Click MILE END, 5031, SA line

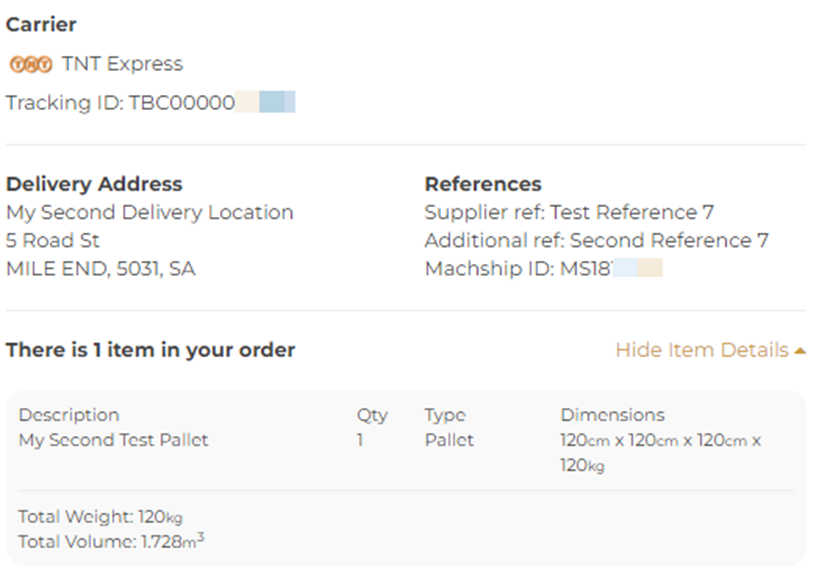click(101, 269)
